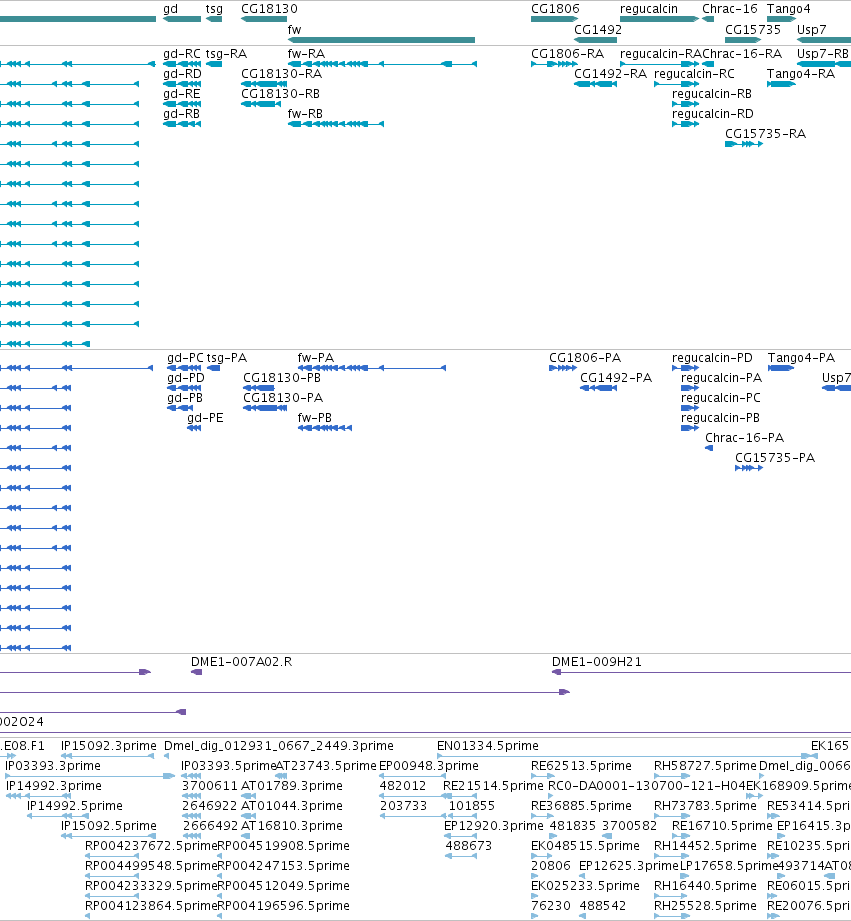Click the CG18130-PB protein glyph

click(259, 388)
